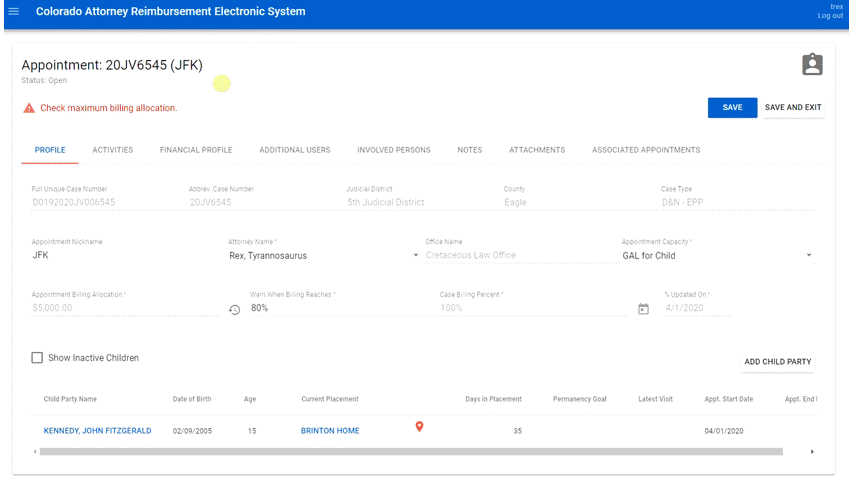Go to the Associated Appointments tab

[x=645, y=150]
